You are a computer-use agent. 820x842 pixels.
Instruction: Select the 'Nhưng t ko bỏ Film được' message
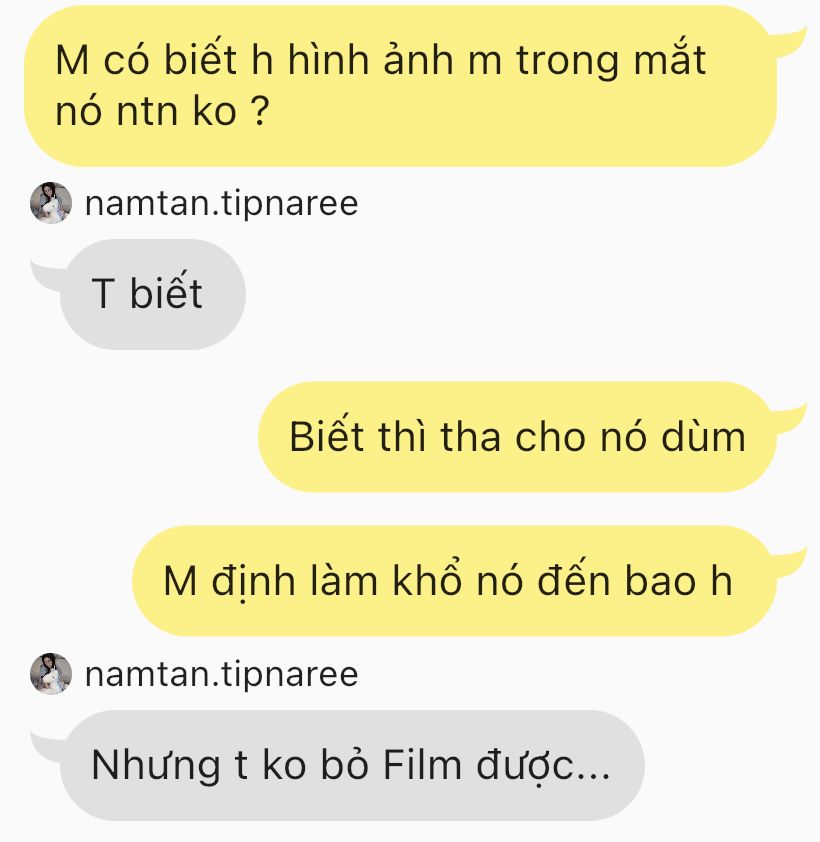click(x=352, y=765)
